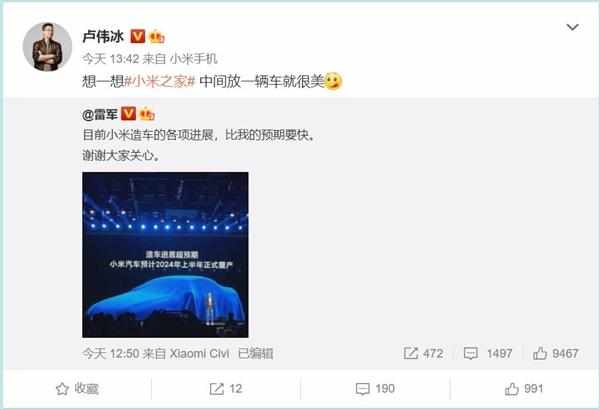
Task: Open original post timestamp 今天 12:50
Action: pyautogui.click(x=111, y=353)
